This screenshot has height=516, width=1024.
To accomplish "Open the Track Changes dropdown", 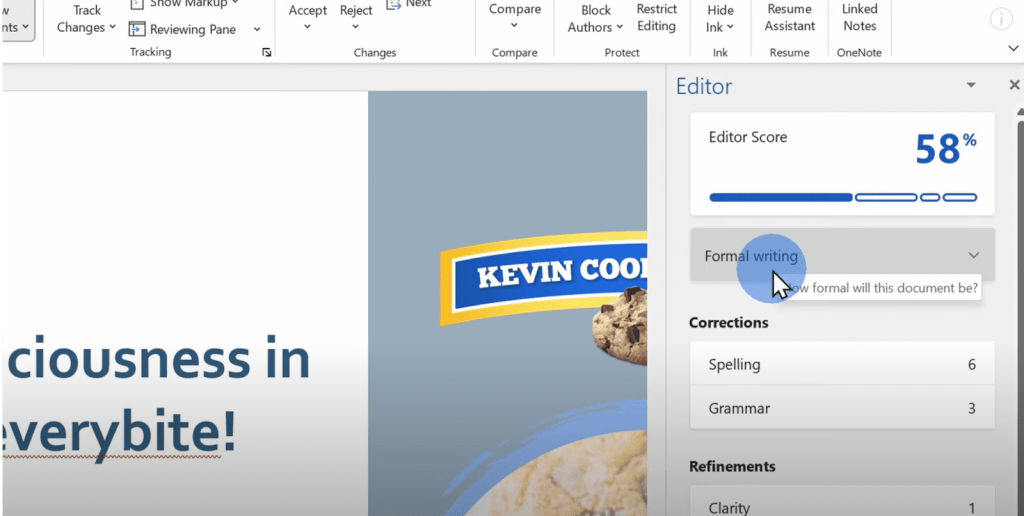I will [x=86, y=18].
